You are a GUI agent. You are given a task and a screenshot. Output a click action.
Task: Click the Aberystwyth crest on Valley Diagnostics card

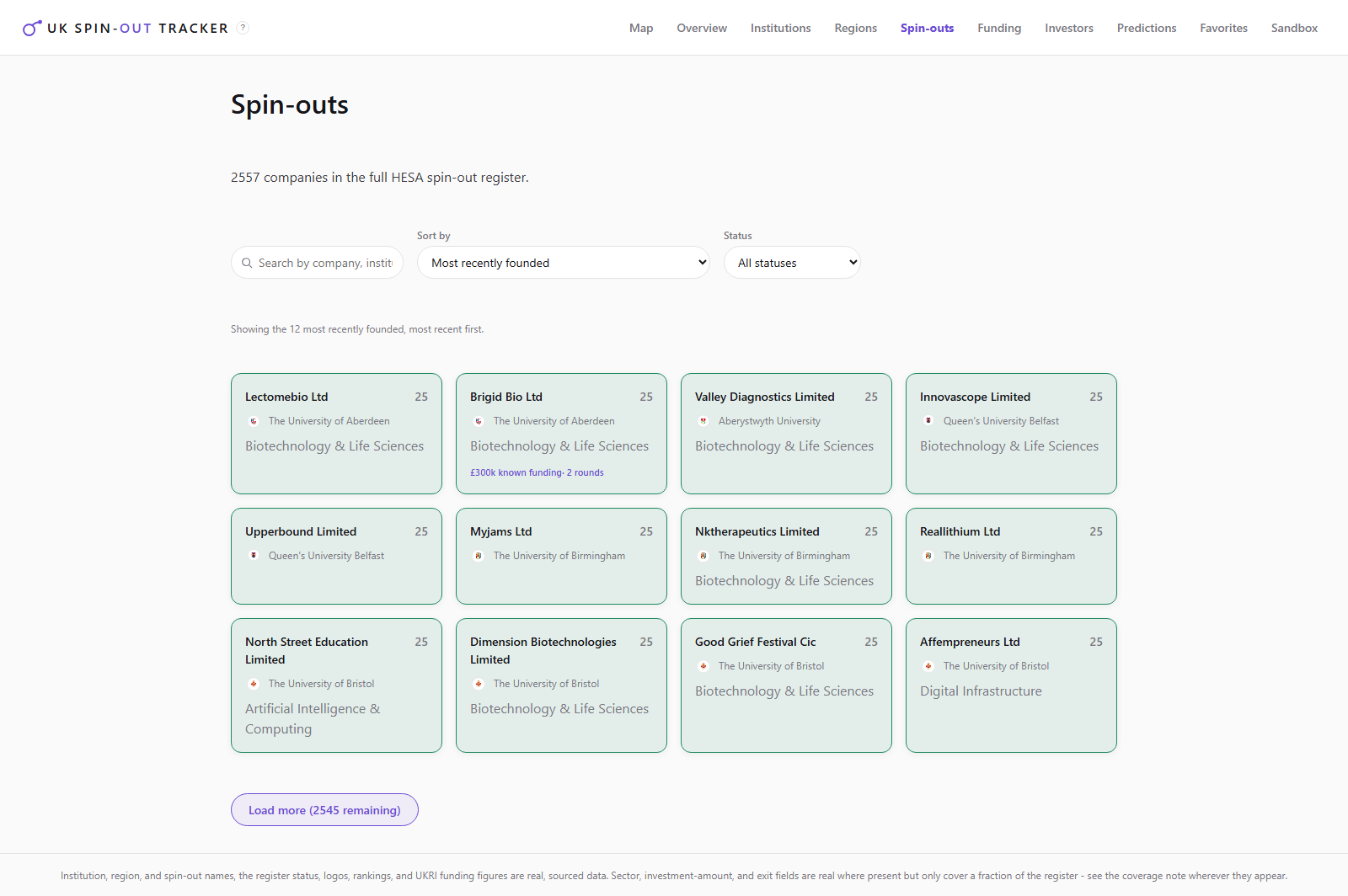coord(703,421)
